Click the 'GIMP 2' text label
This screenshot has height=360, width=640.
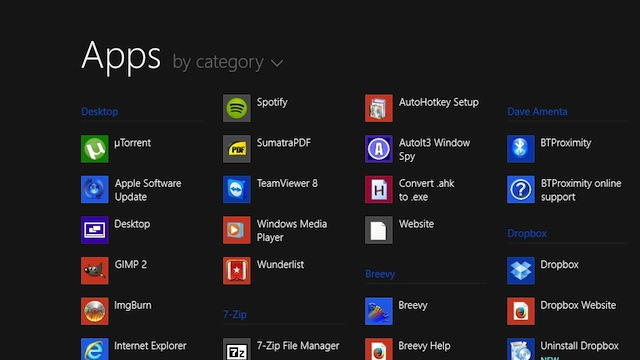131,264
